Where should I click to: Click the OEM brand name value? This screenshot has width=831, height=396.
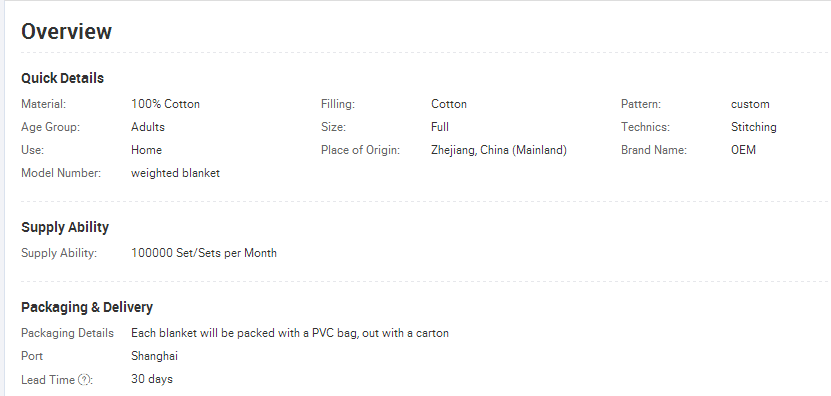pos(743,149)
